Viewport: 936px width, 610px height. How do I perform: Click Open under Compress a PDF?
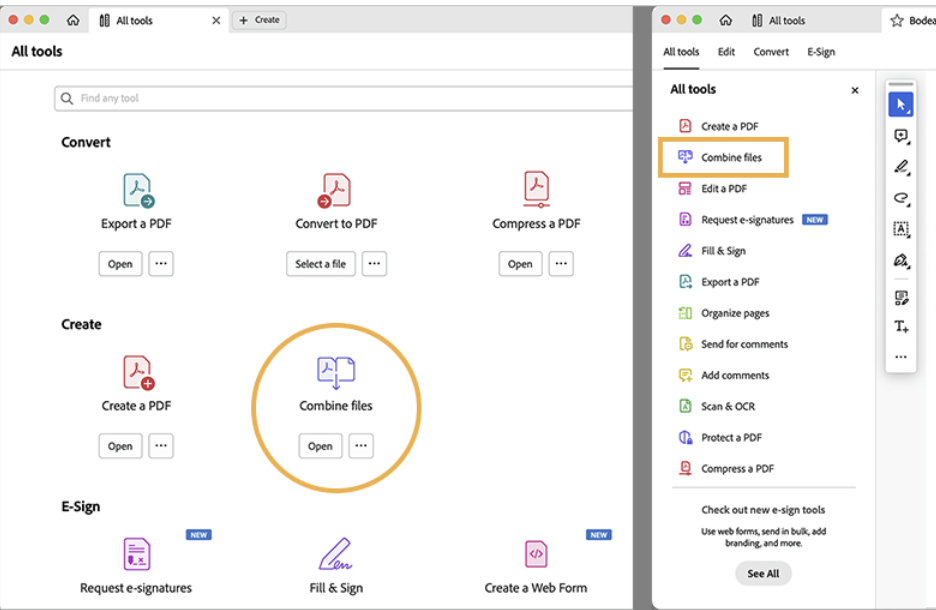pyautogui.click(x=521, y=264)
